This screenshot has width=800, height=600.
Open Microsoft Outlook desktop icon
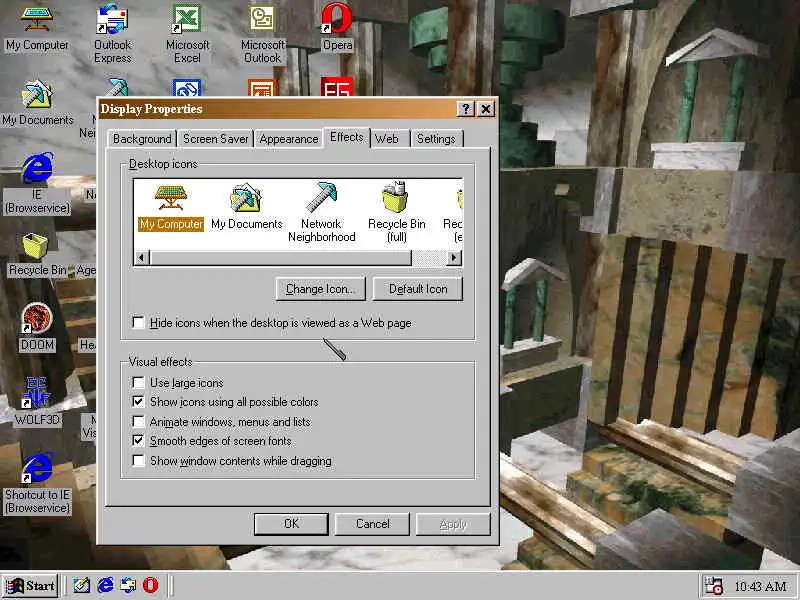pos(262,34)
